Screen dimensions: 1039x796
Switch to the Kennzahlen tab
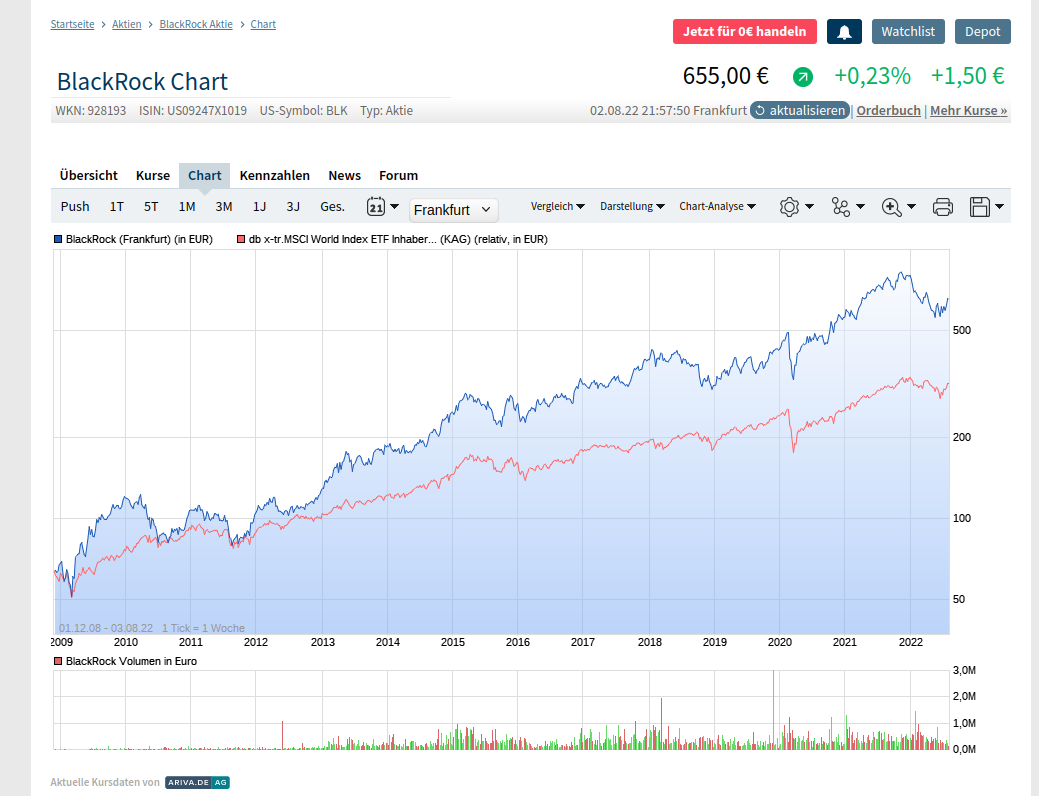click(x=275, y=175)
